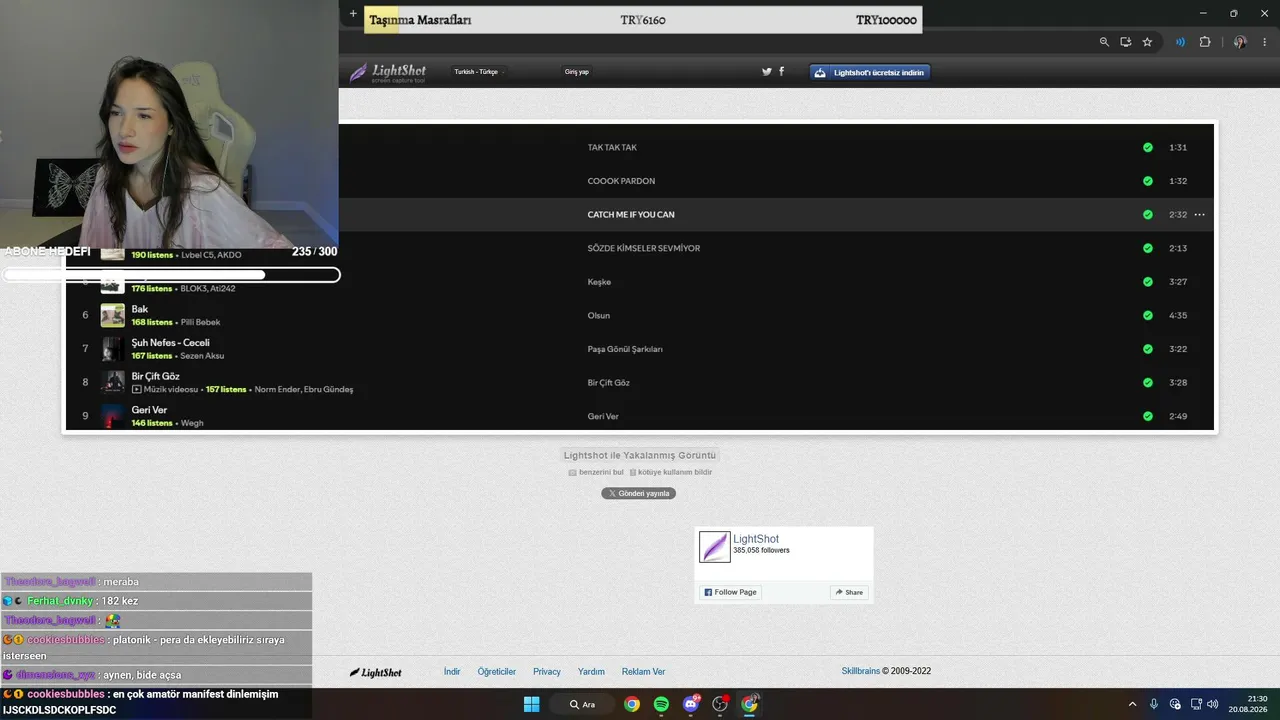
Task: Click the footer LightShot logo
Action: pos(376,672)
